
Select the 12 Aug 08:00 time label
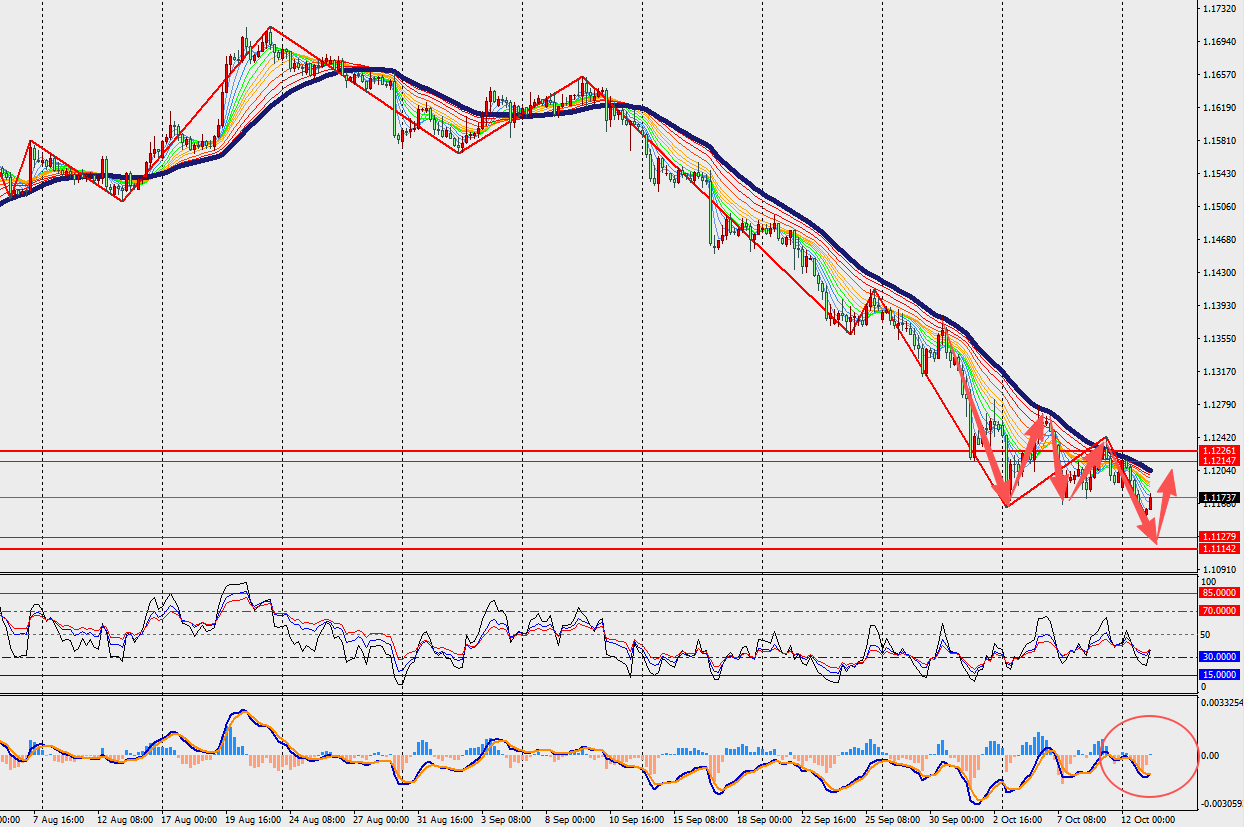123,818
